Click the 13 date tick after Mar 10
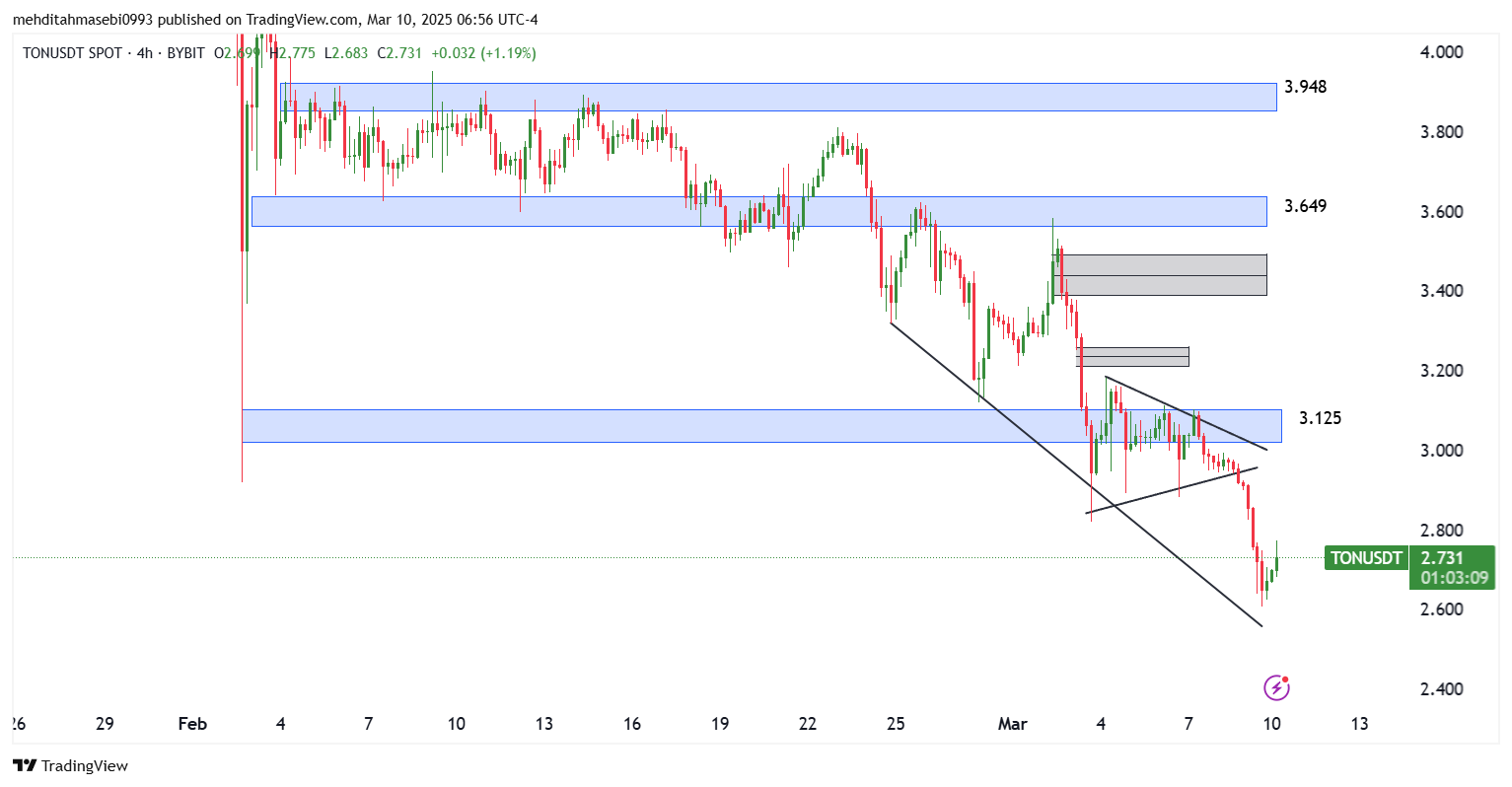 coord(1359,724)
